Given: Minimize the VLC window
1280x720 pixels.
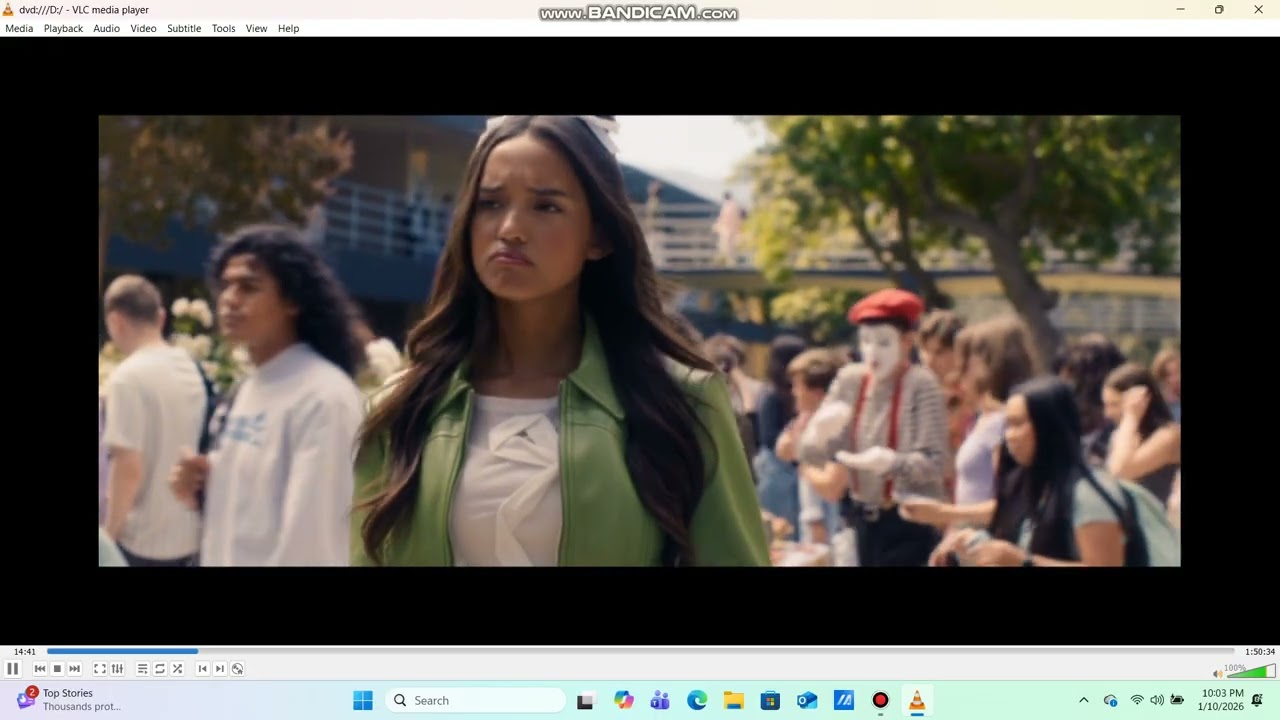Looking at the screenshot, I should click(x=1180, y=10).
